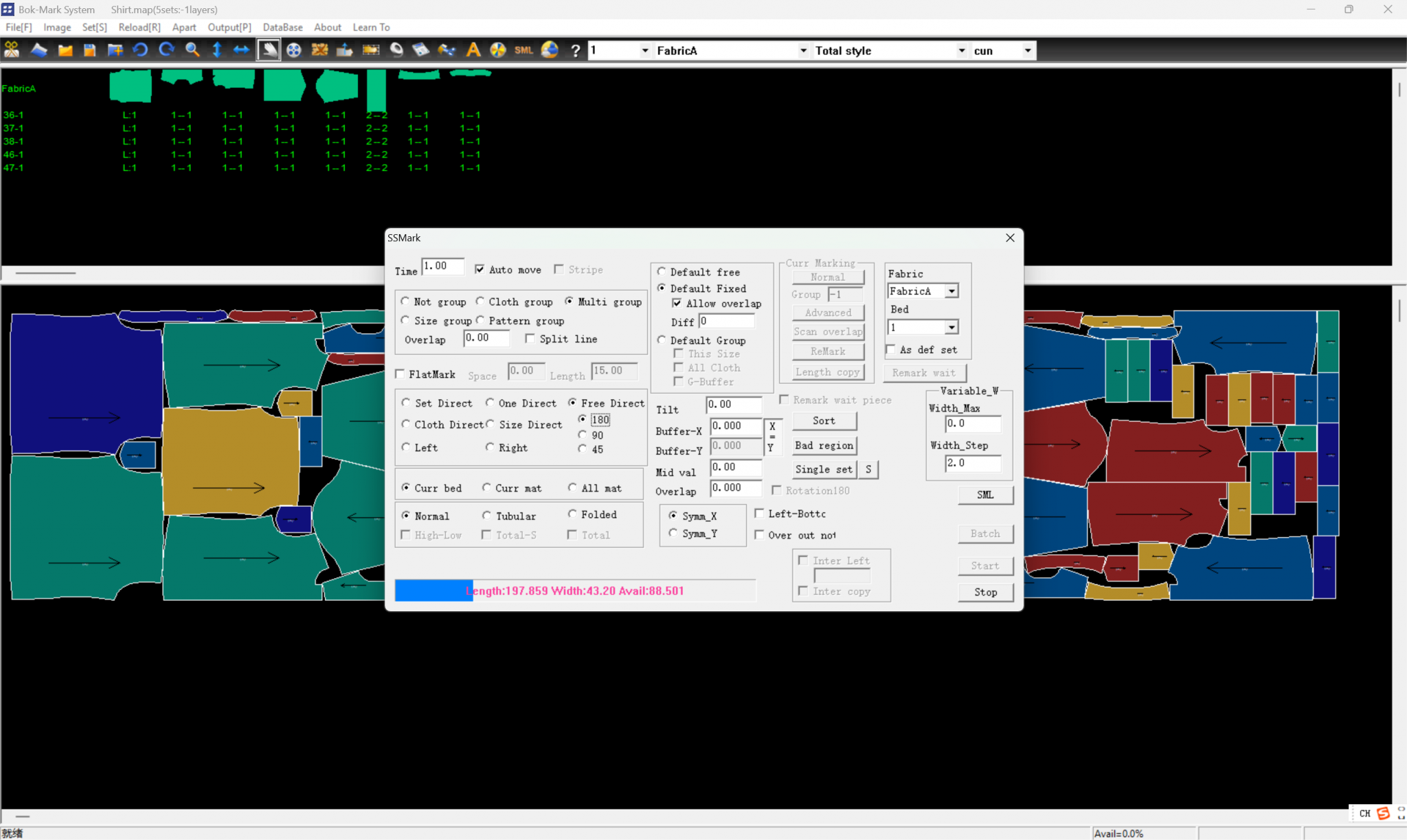The width and height of the screenshot is (1407, 840).
Task: Click the scissors icon in toolbar
Action: [12, 50]
